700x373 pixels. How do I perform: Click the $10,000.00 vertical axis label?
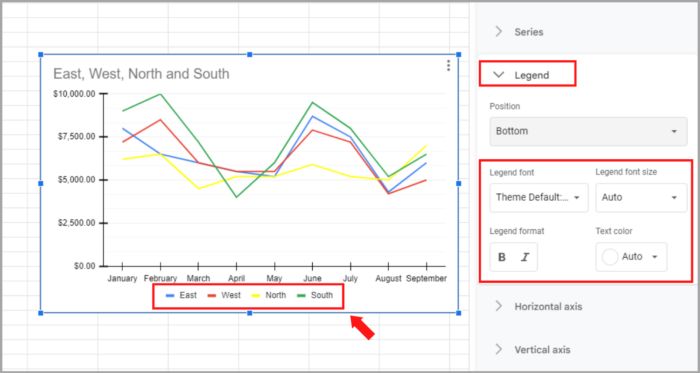[x=74, y=94]
